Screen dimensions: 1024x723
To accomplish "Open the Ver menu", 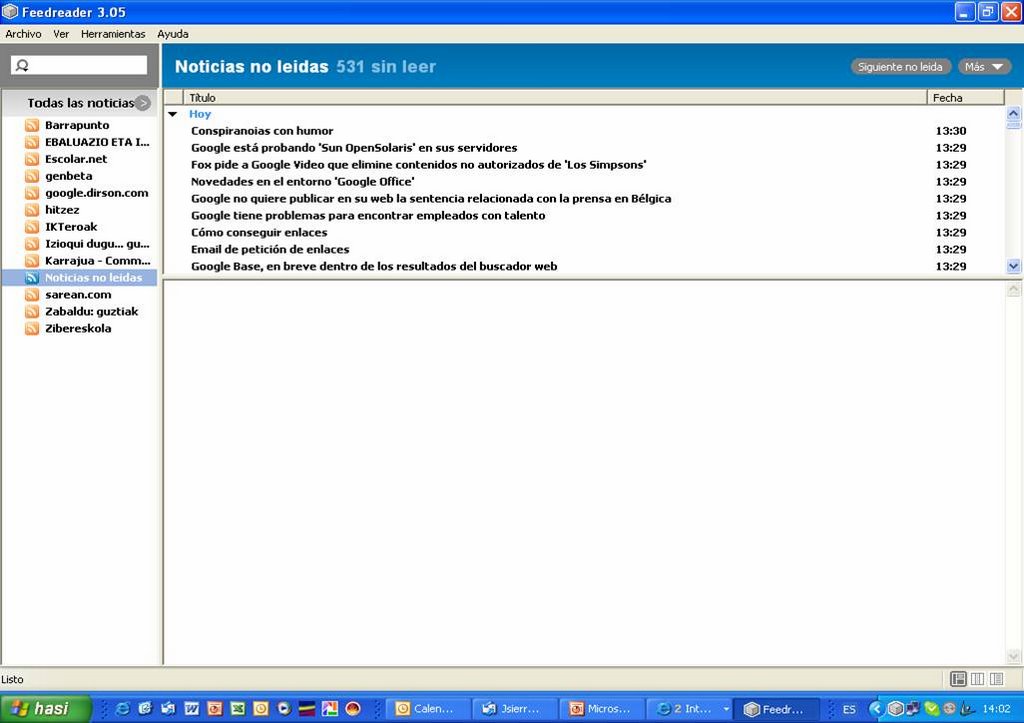I will [x=61, y=34].
